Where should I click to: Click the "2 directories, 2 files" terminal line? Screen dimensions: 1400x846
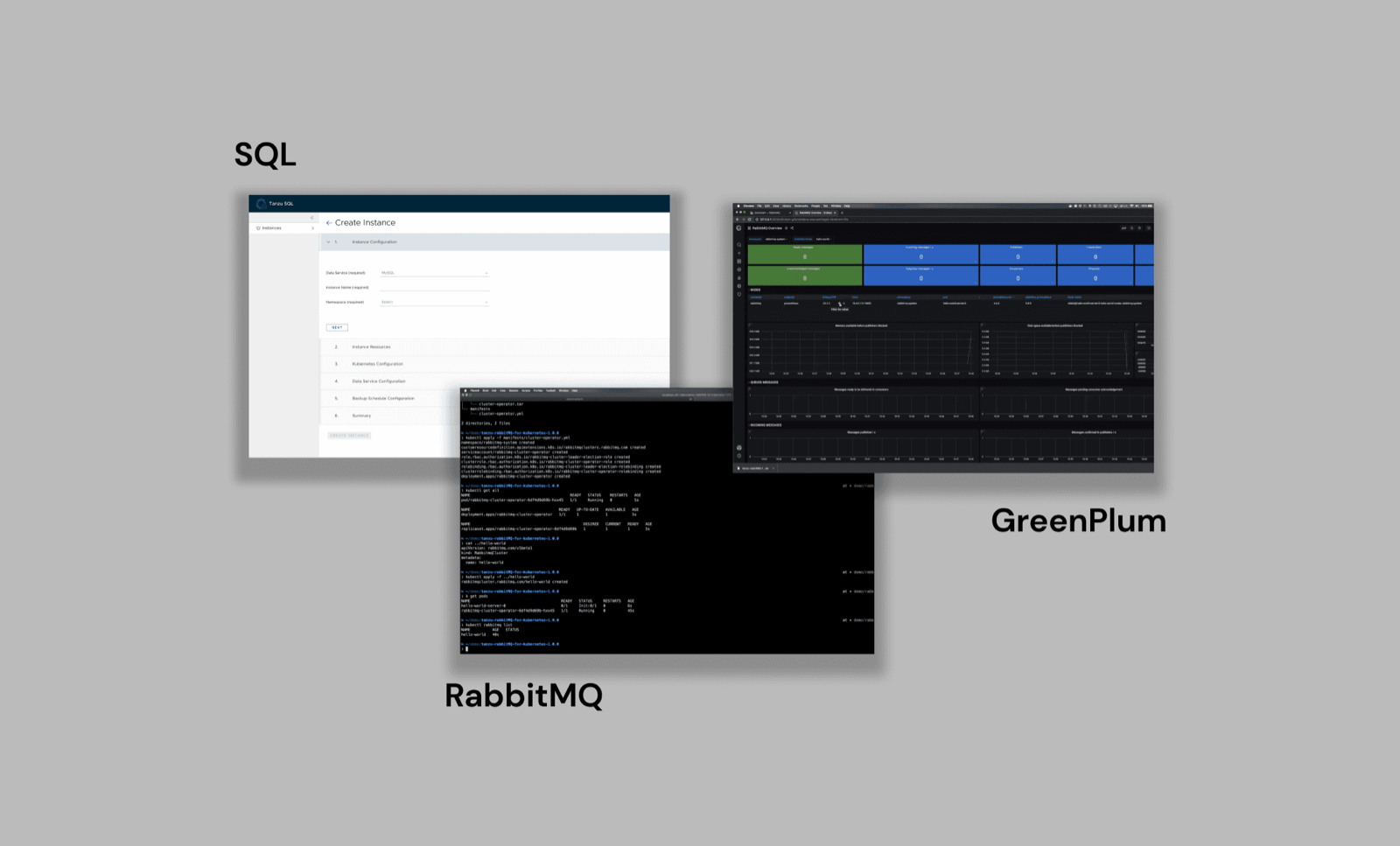tap(486, 423)
